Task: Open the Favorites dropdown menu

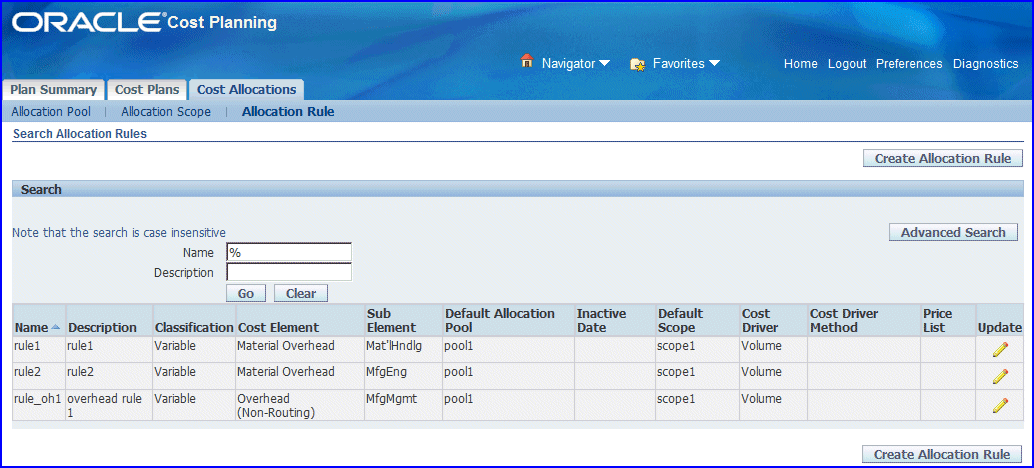Action: click(x=686, y=64)
